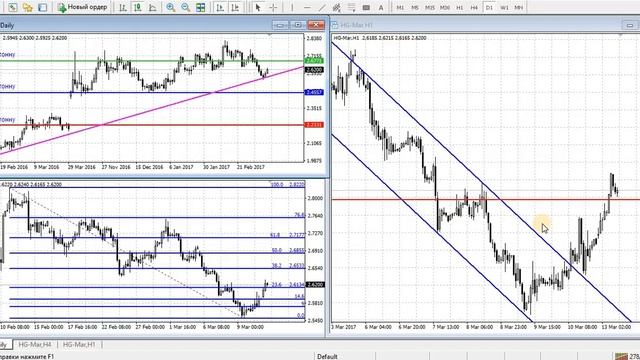The width and height of the screenshot is (640, 360).
Task: Click the '10 Mar 08:00' date on H1 chart
Action: point(582,327)
